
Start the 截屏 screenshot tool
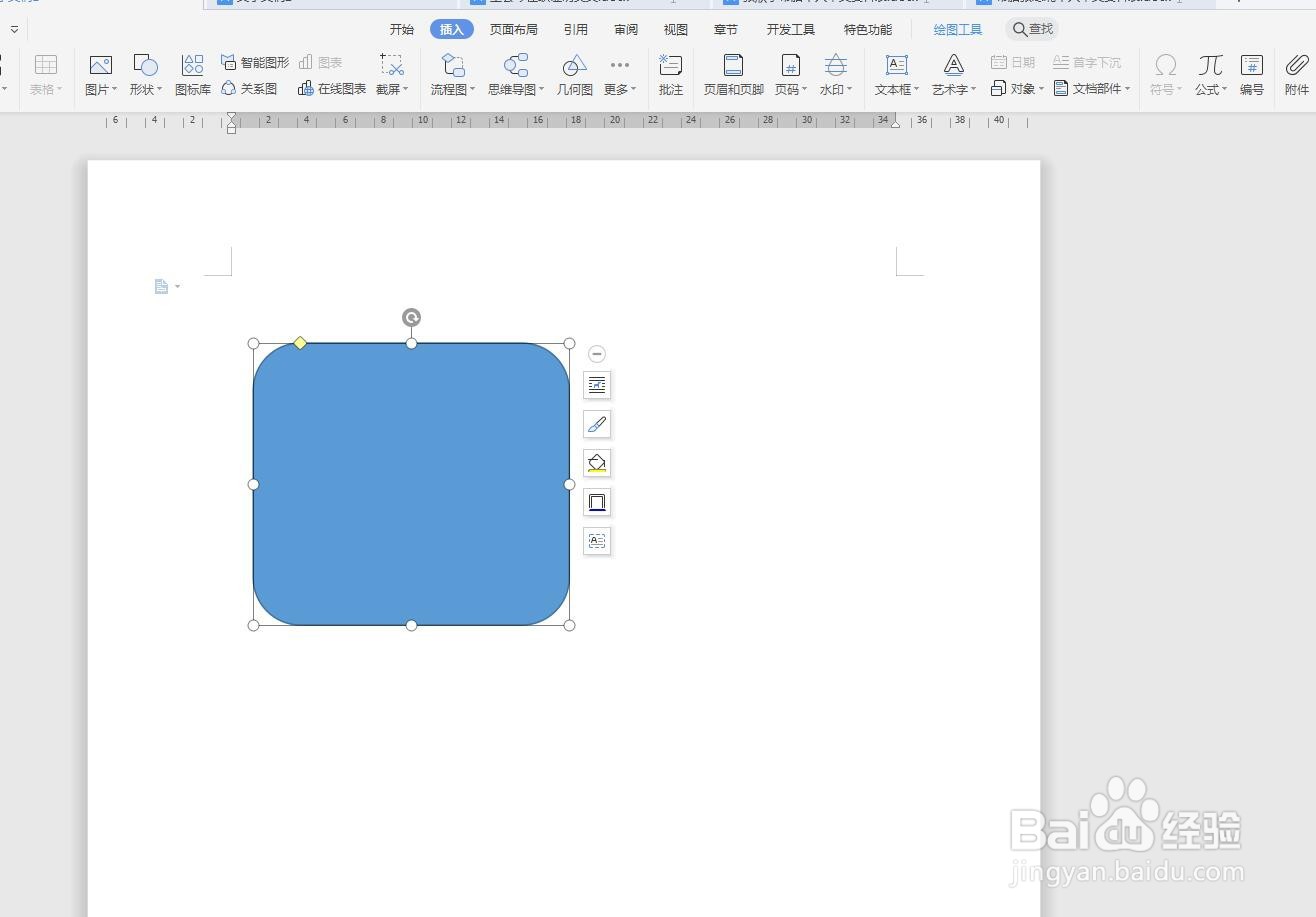pos(391,66)
